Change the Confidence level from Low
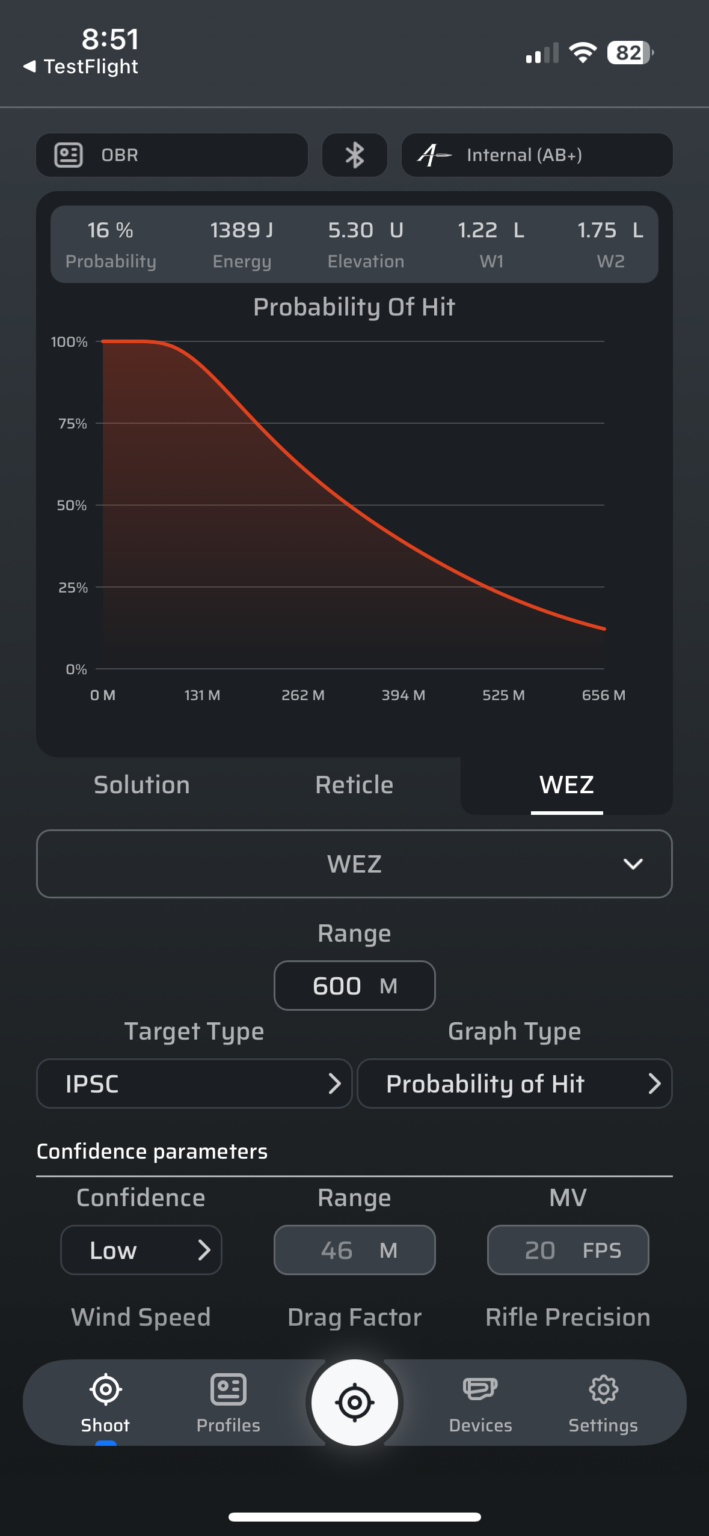 (140, 1250)
